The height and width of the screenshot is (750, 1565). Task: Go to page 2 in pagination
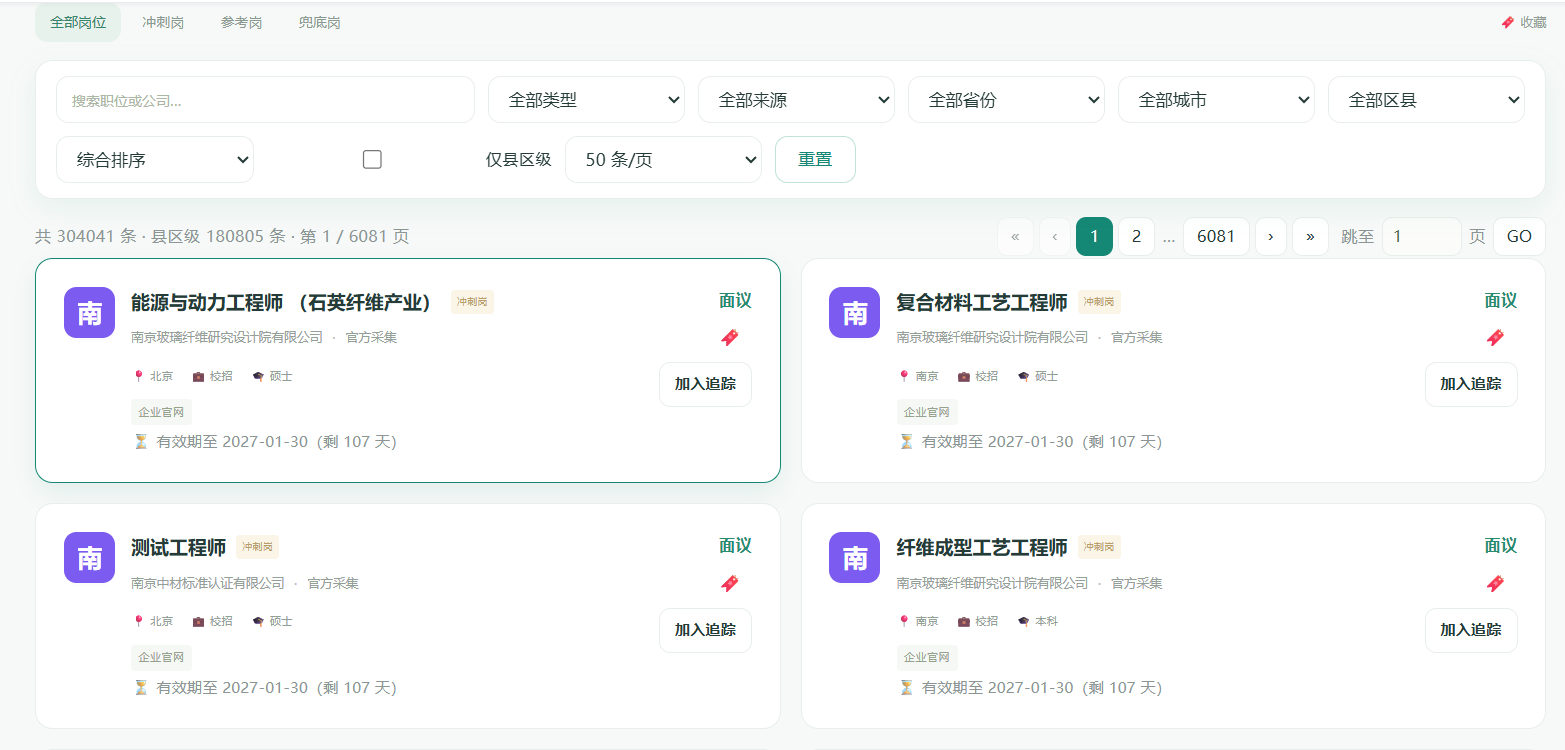click(1136, 237)
